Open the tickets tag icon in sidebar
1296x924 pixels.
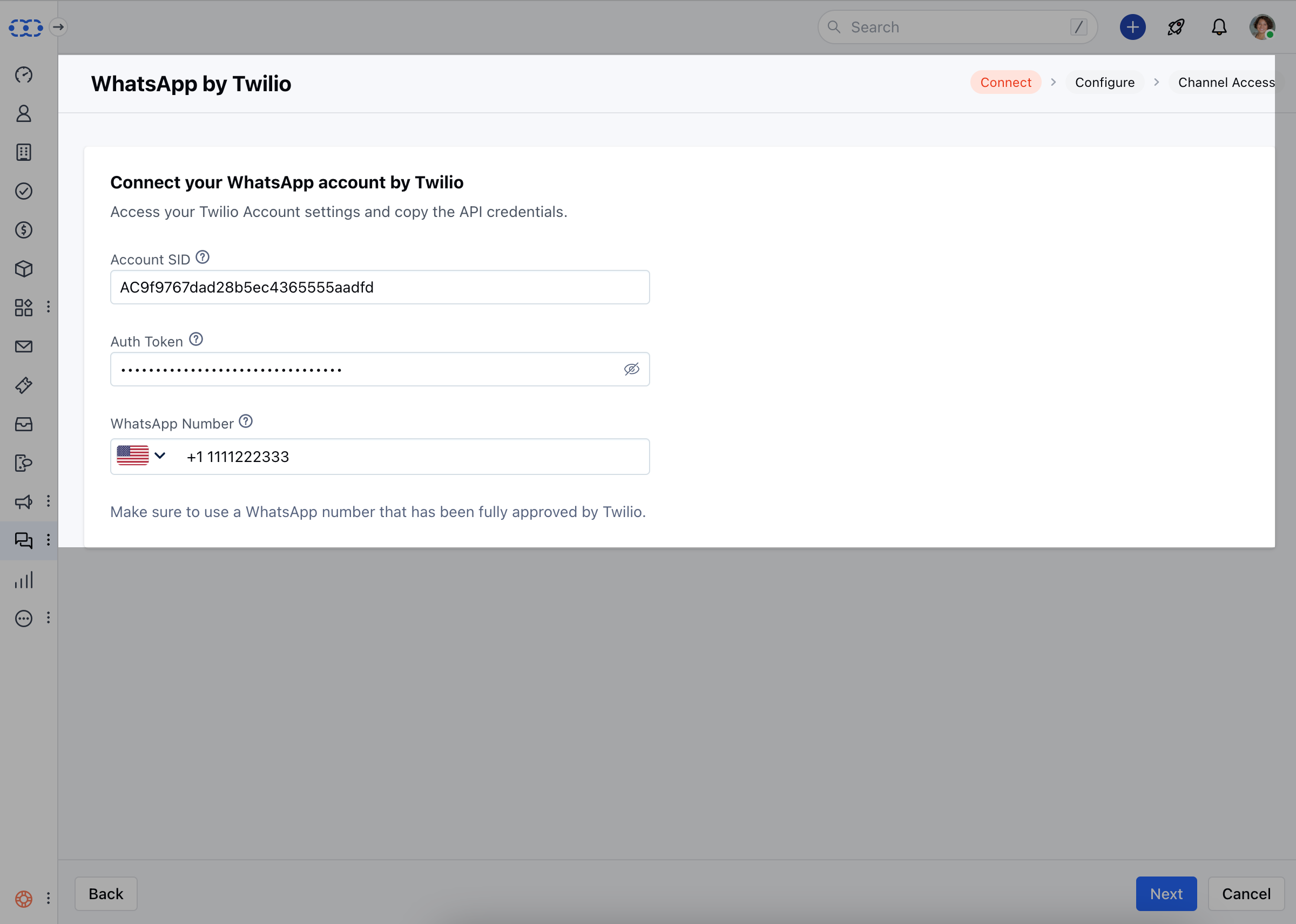tap(24, 385)
